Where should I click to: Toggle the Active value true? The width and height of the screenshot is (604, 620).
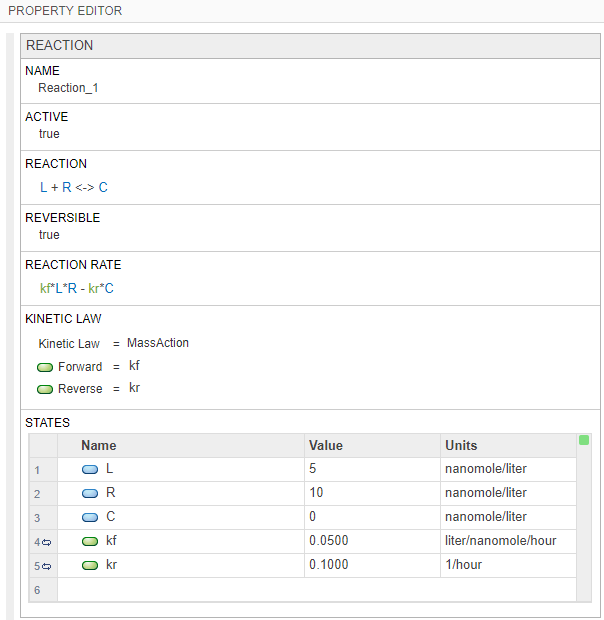pyautogui.click(x=49, y=134)
